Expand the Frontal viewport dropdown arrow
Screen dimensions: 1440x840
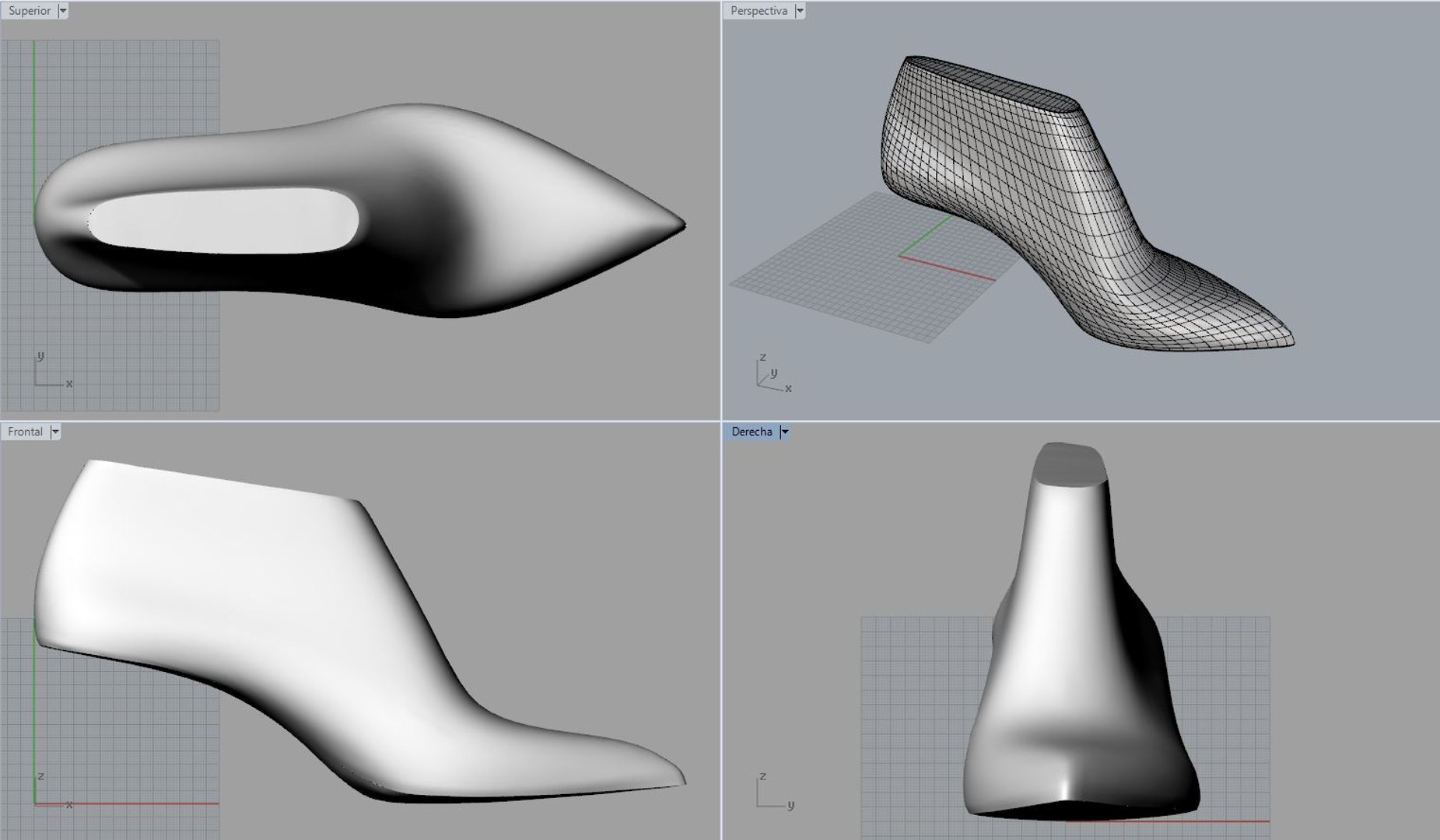tap(55, 432)
